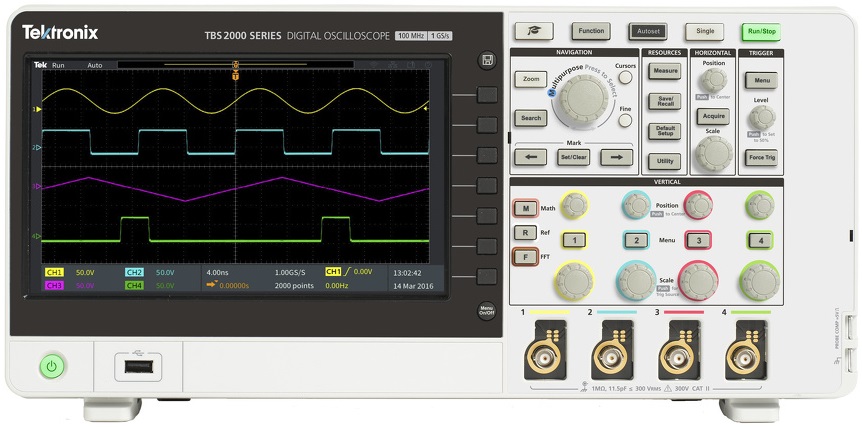This screenshot has width=862, height=427.
Task: Toggle the cyan channel 2 button
Action: [x=637, y=240]
